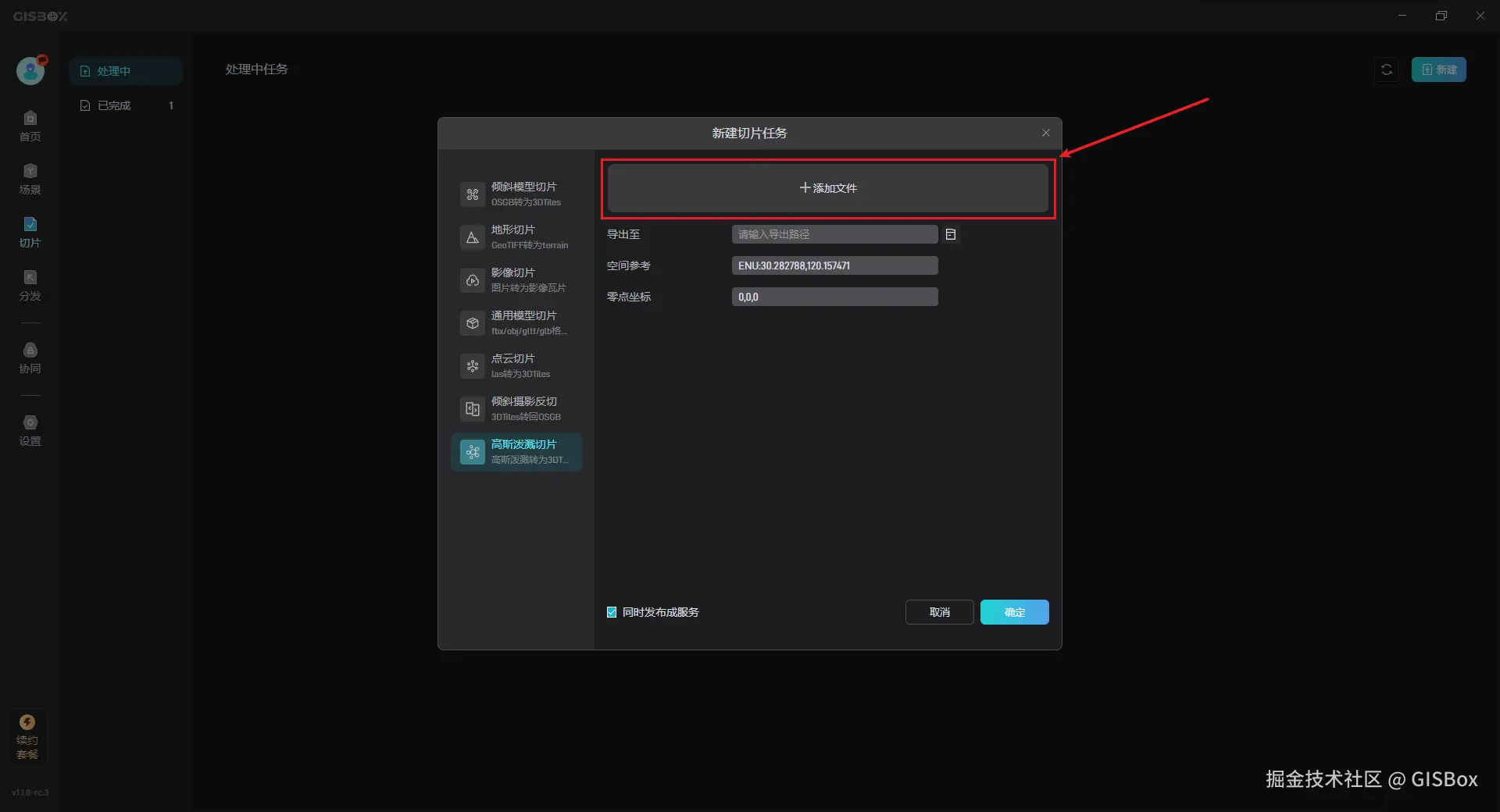Click the refresh task list icon
This screenshot has width=1500, height=812.
point(1387,69)
